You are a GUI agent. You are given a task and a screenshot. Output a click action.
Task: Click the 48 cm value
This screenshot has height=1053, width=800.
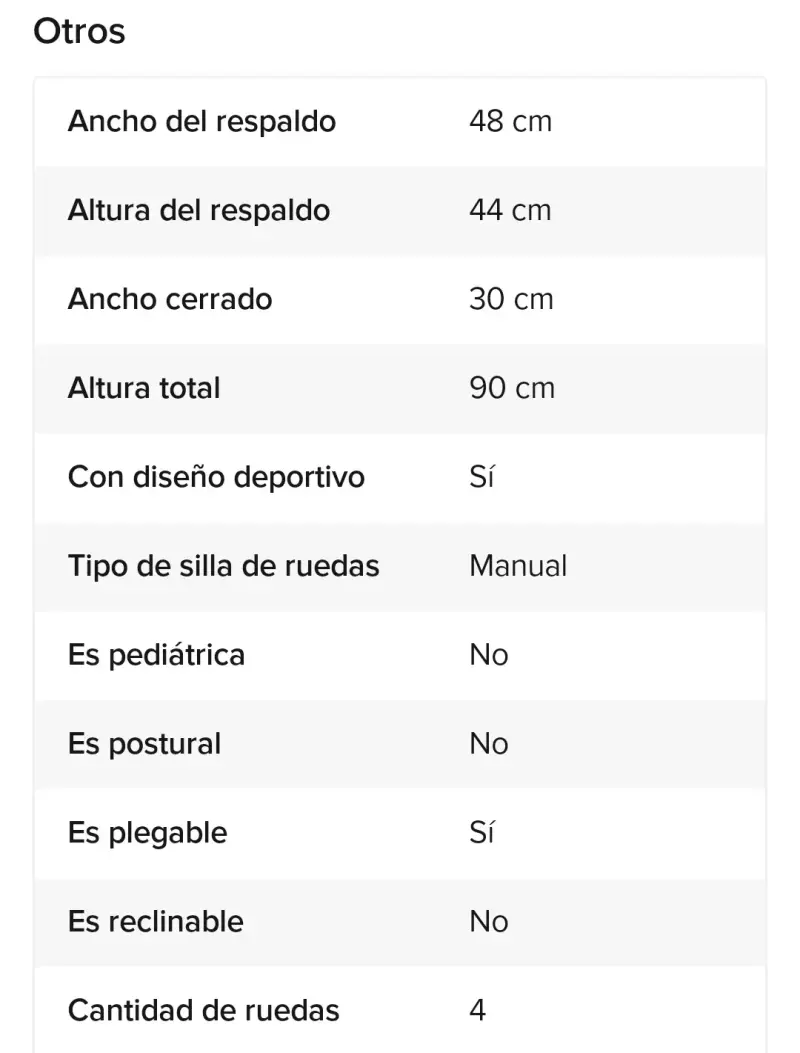pyautogui.click(x=510, y=122)
